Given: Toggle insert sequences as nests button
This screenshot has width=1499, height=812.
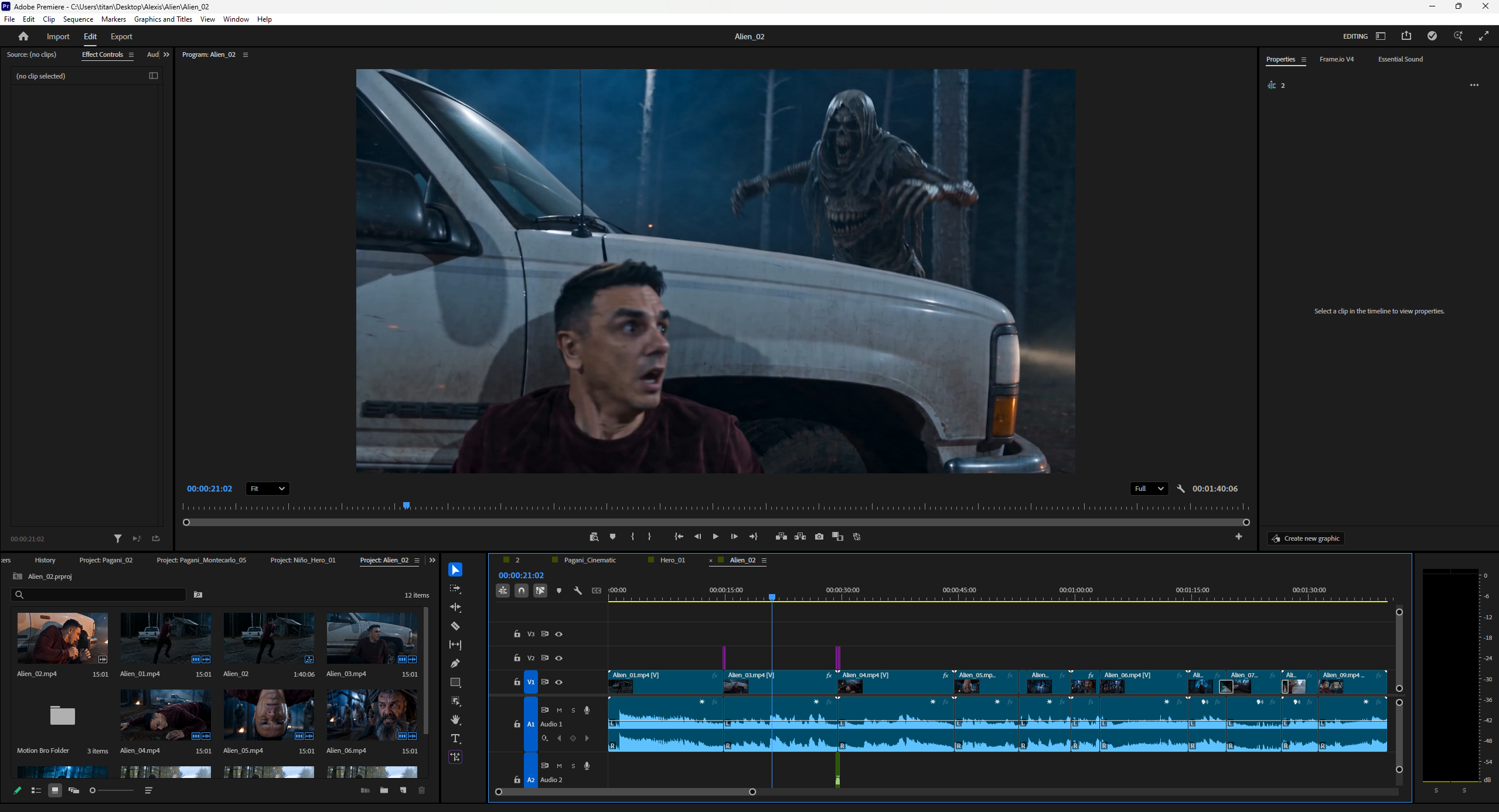Looking at the screenshot, I should point(503,591).
